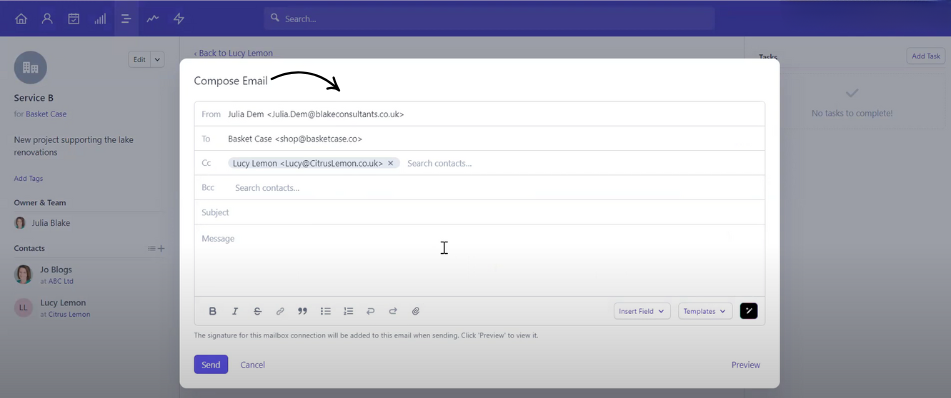Click the Cc Search contacts field
Image resolution: width=951 pixels, height=398 pixels.
coord(439,163)
